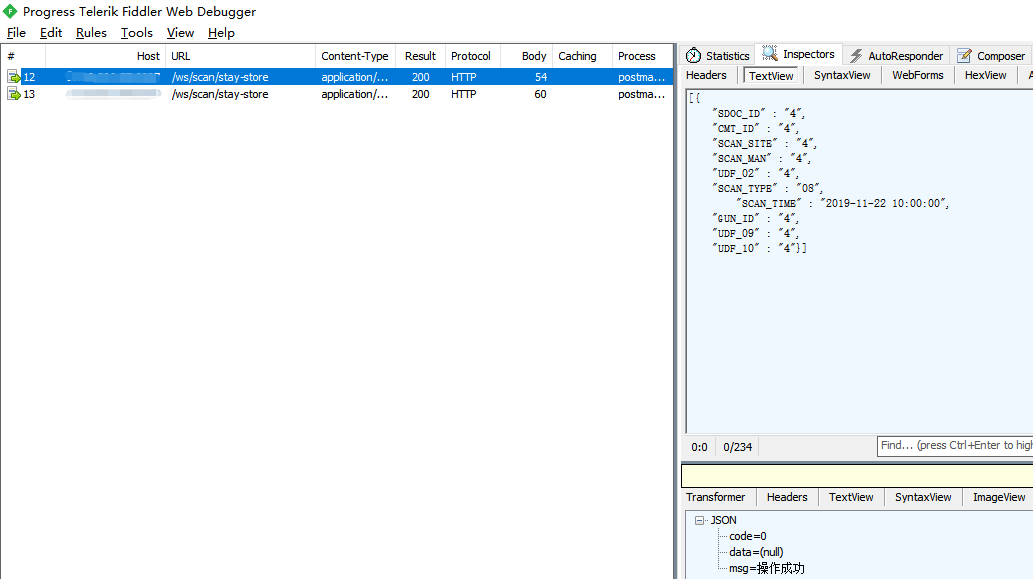
Task: Click the green arrow icon beside session 12
Action: pos(14,76)
